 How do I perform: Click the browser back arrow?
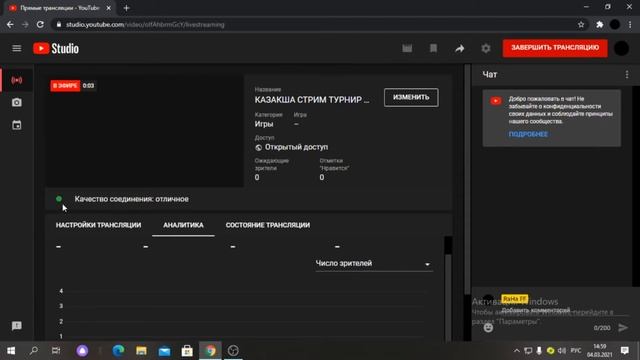(10, 24)
